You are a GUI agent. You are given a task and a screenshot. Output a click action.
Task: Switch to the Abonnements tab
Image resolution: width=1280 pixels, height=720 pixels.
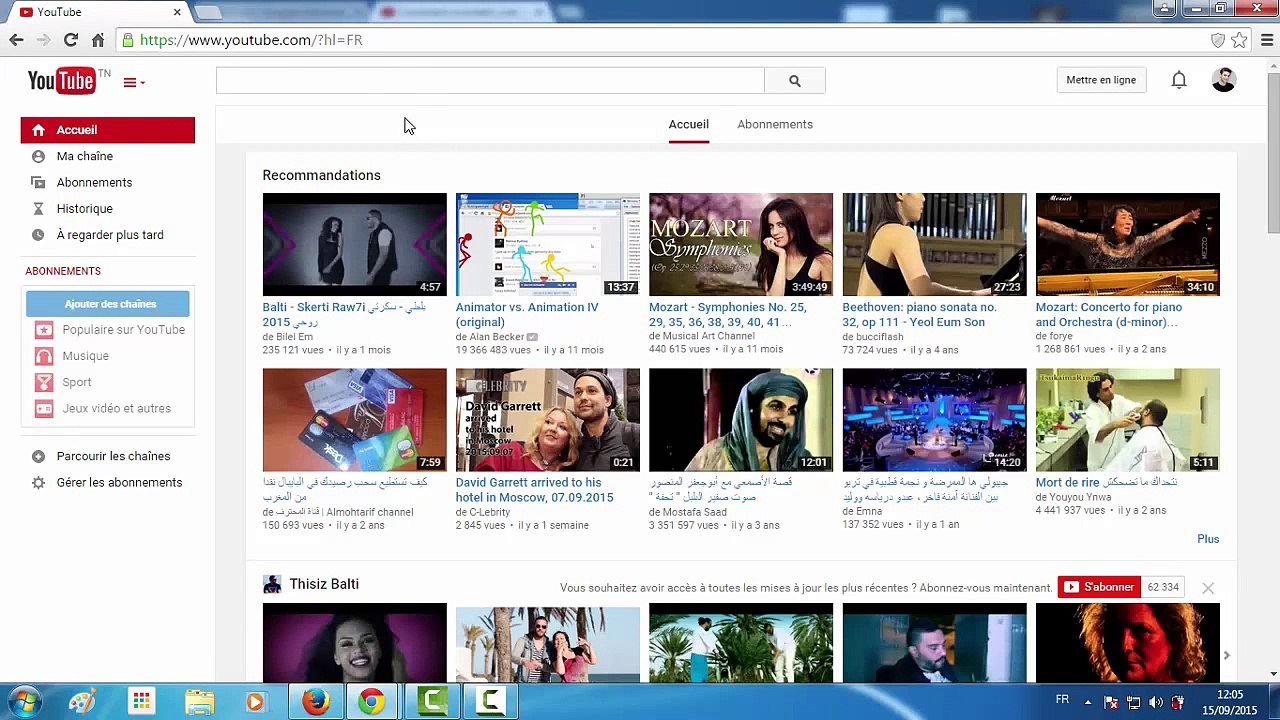coord(775,124)
